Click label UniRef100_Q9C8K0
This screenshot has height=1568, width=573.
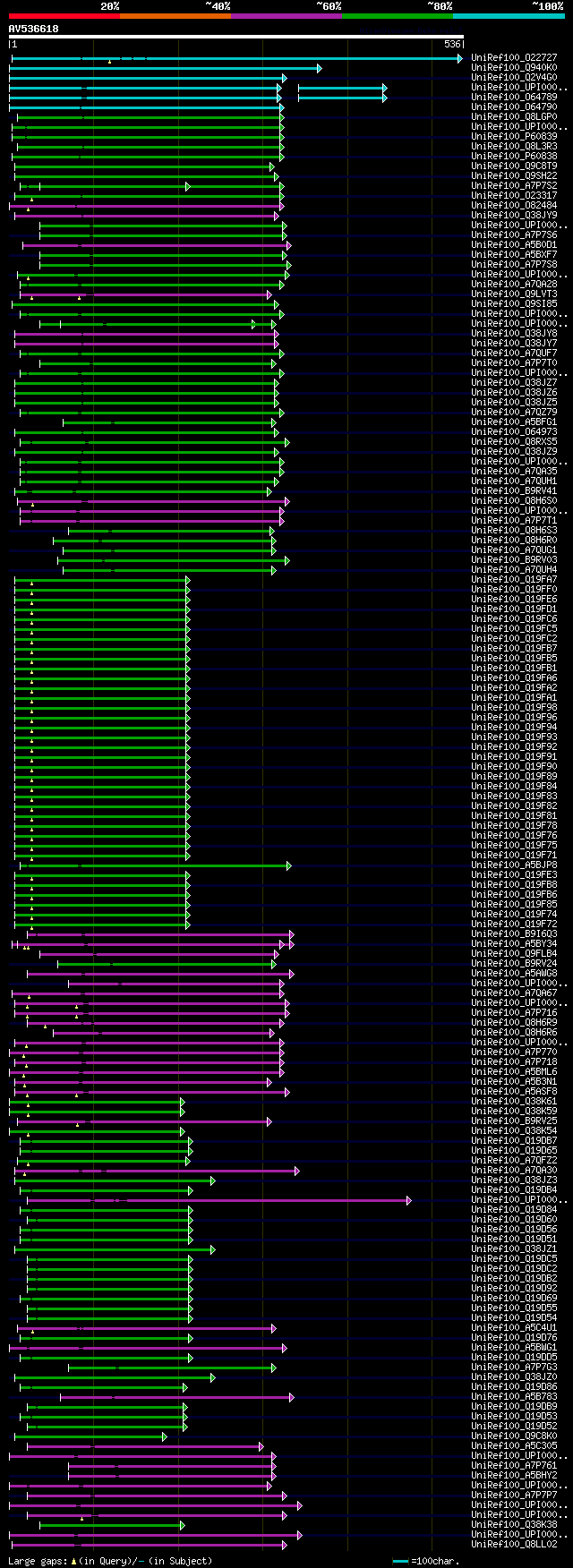[514, 1436]
